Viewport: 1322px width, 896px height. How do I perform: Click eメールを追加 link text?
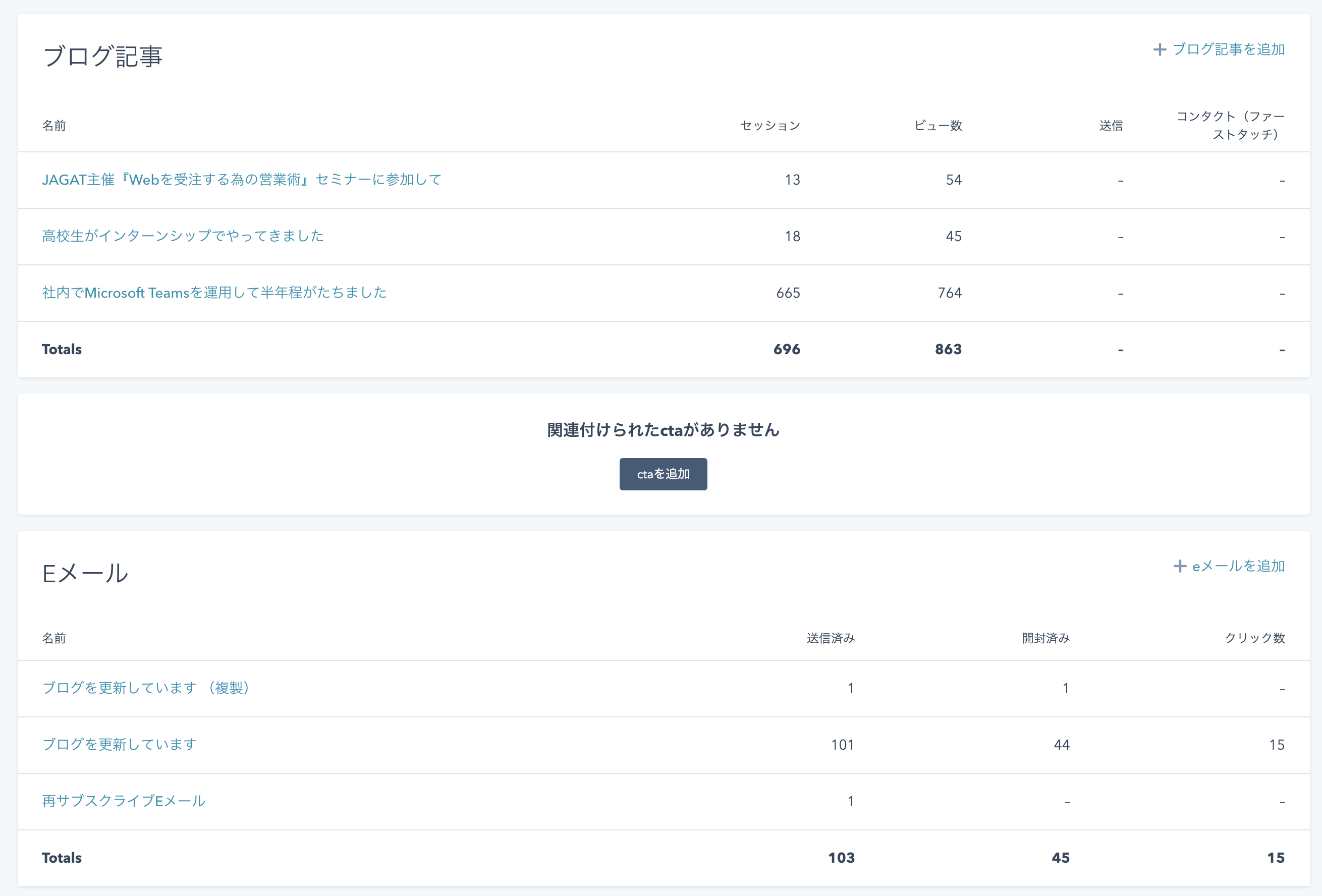click(1238, 566)
